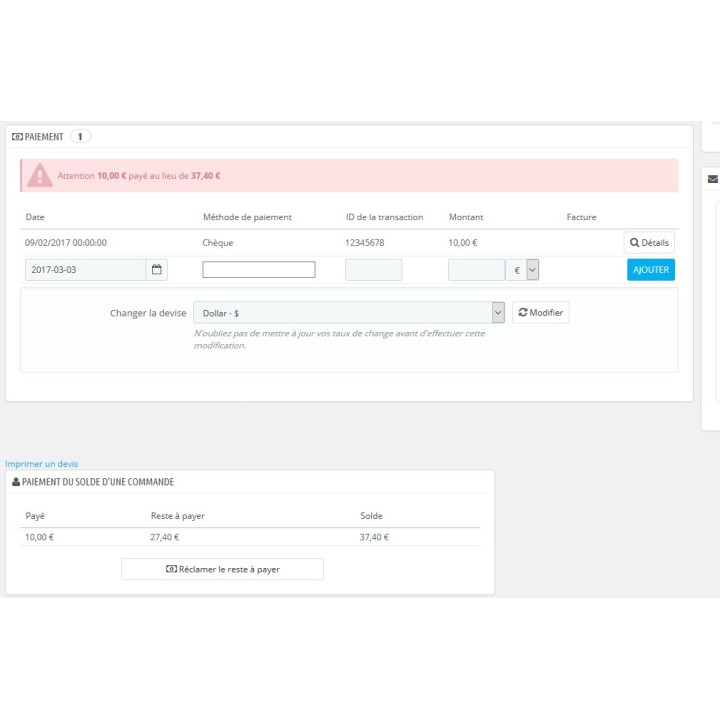Focus the ID de la transaction input

coord(374,270)
